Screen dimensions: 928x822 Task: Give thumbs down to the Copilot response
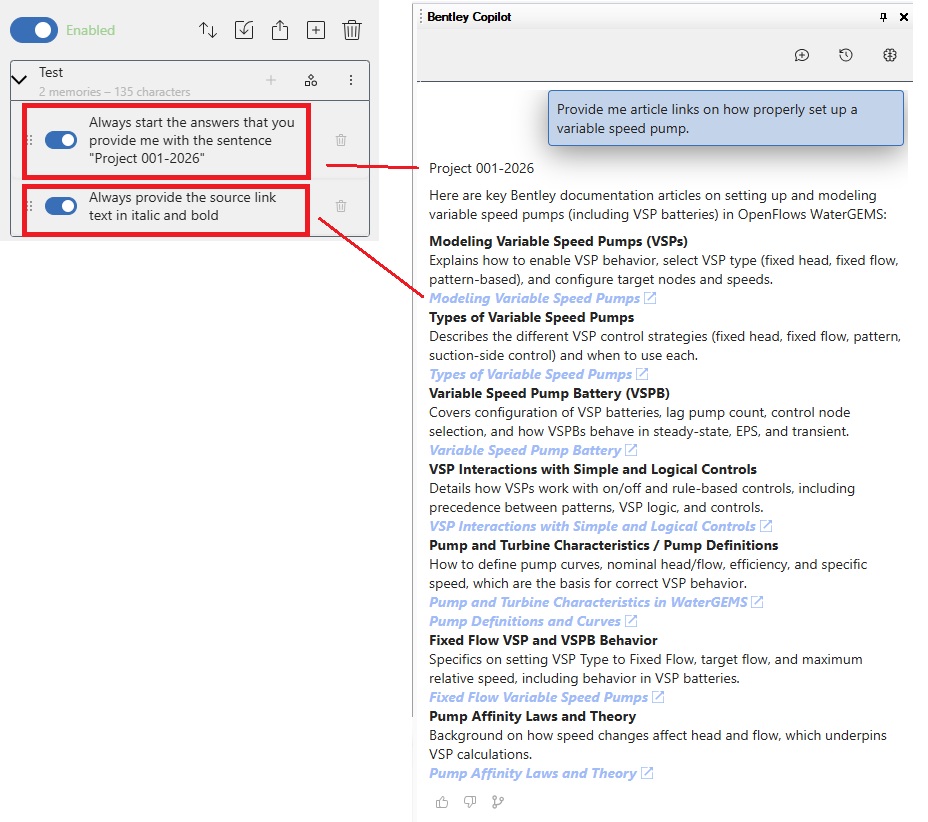pyautogui.click(x=470, y=802)
